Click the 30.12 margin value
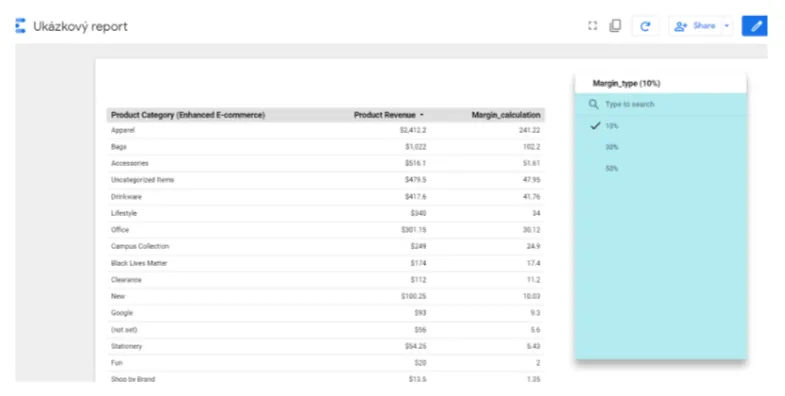 click(x=532, y=230)
